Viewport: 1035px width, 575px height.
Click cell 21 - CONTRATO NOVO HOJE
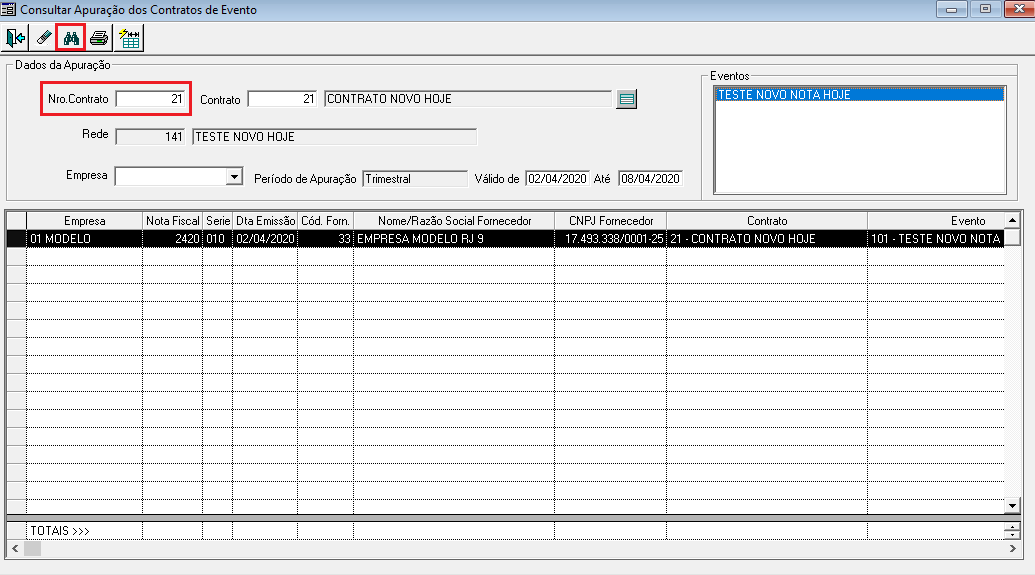(x=767, y=238)
